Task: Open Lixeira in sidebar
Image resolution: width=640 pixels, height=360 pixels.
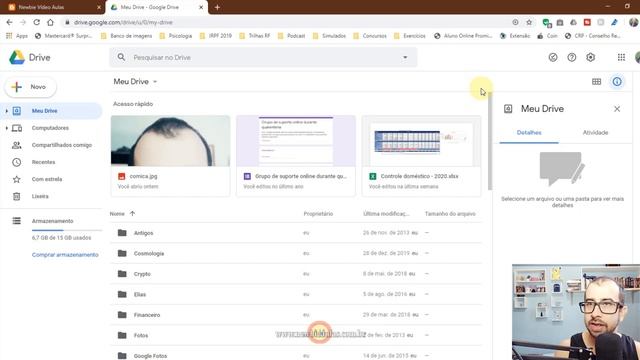Action: click(40, 196)
